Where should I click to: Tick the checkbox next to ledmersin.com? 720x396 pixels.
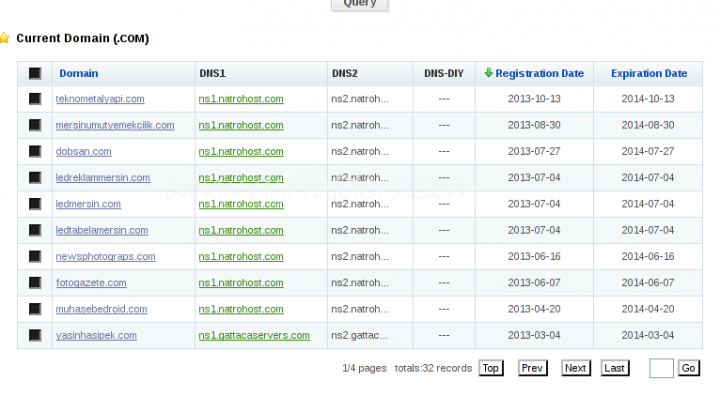click(x=35, y=204)
